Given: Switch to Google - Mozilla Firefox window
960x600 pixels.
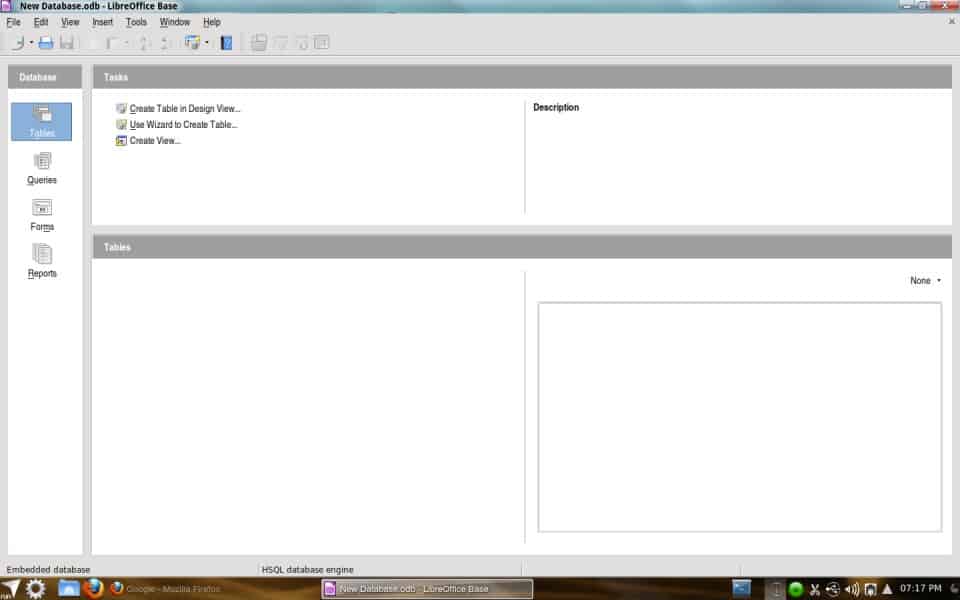Looking at the screenshot, I should click(165, 589).
